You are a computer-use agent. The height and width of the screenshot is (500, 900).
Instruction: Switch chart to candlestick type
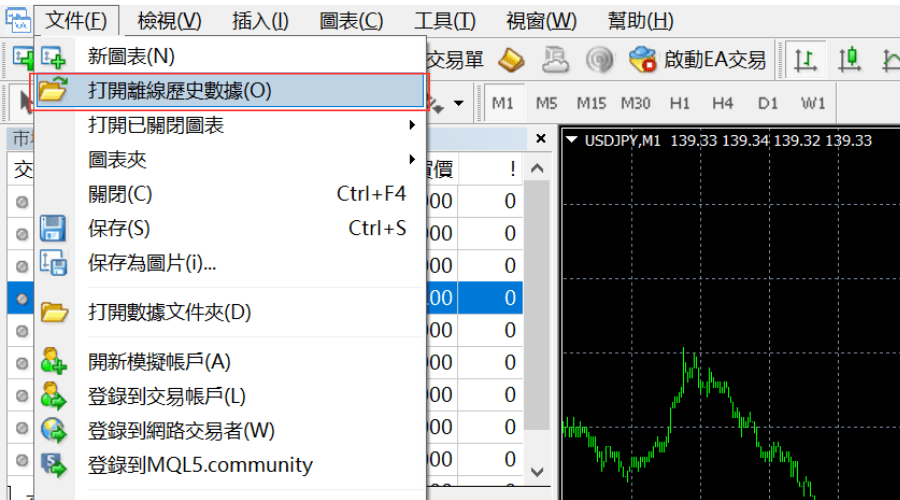point(849,60)
